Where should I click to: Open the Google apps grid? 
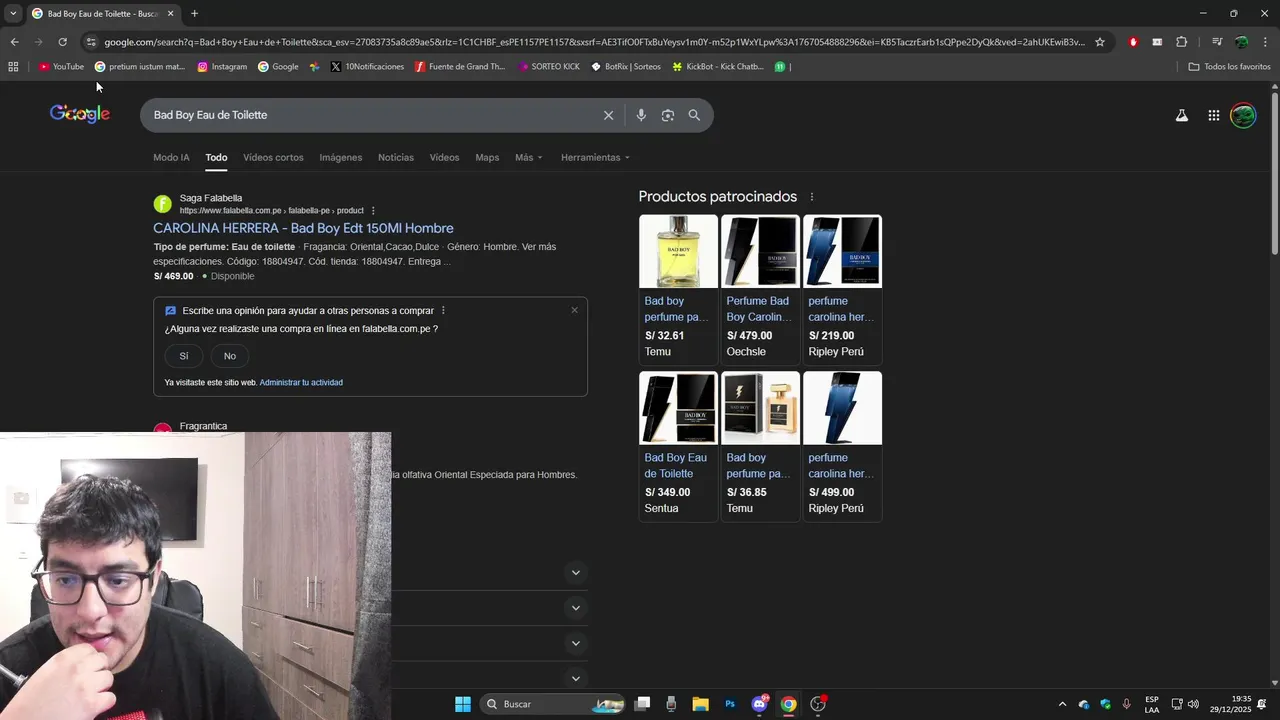[1213, 115]
